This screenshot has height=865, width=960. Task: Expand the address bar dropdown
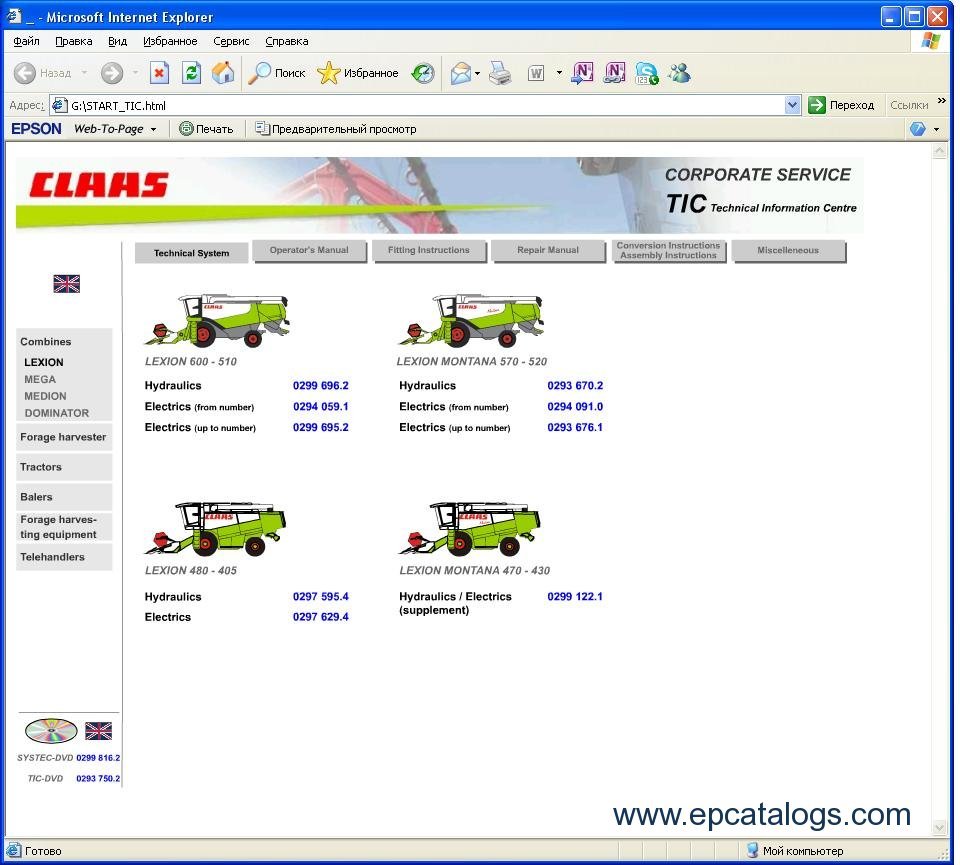(792, 105)
